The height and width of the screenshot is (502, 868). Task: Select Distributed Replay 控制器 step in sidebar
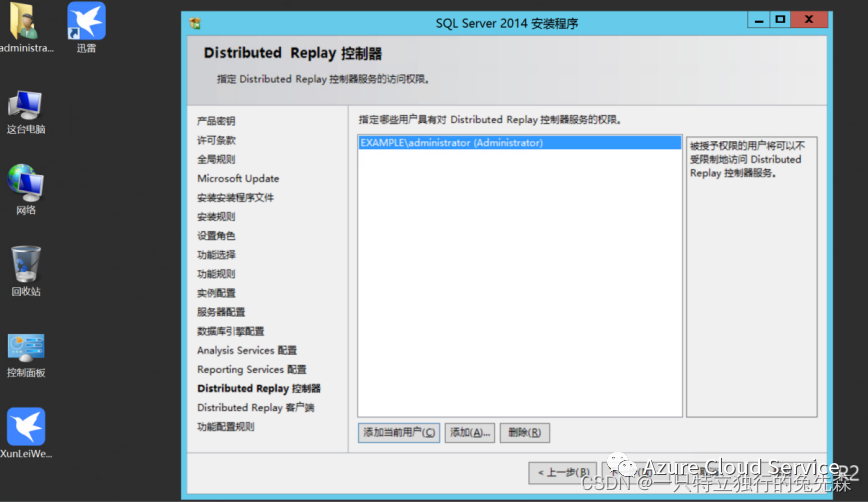[259, 389]
